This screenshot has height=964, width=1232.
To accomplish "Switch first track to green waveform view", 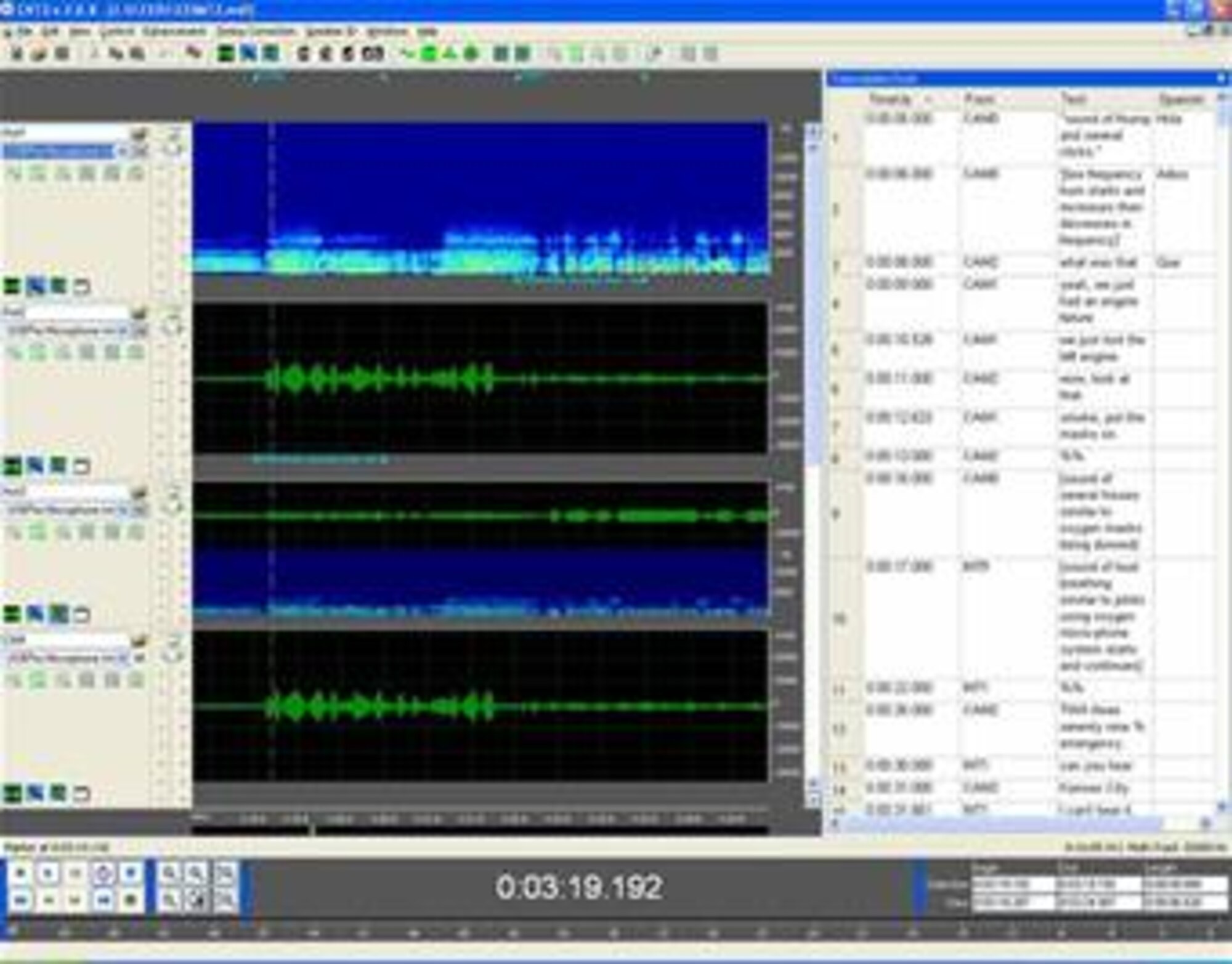I will pyautogui.click(x=12, y=286).
